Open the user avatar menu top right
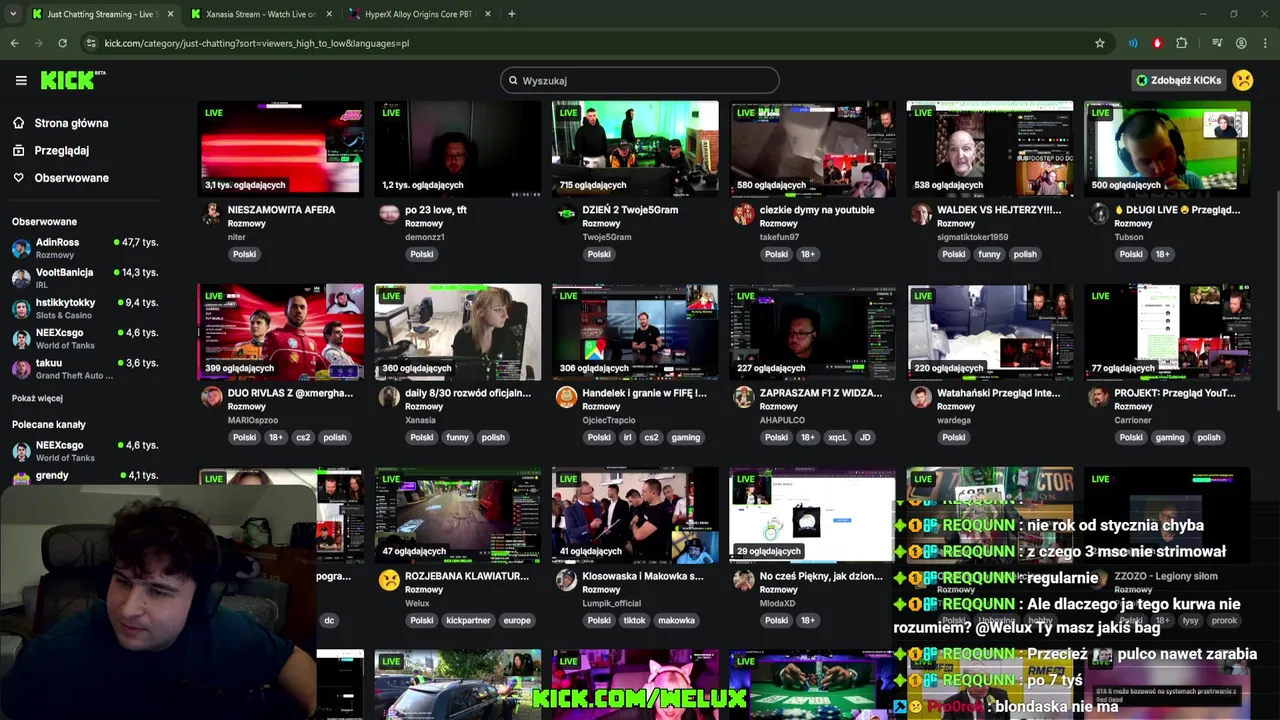The image size is (1280, 720). (1243, 80)
